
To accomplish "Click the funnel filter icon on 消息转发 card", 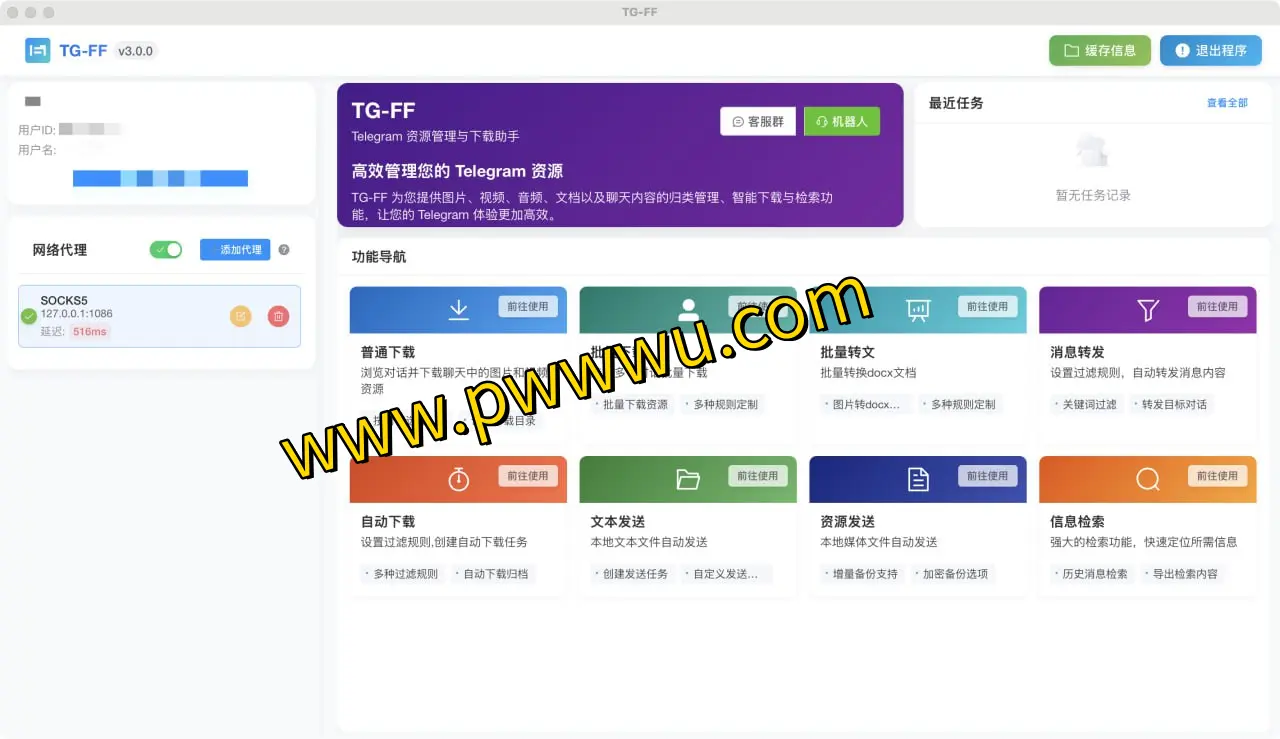I will click(x=1148, y=310).
